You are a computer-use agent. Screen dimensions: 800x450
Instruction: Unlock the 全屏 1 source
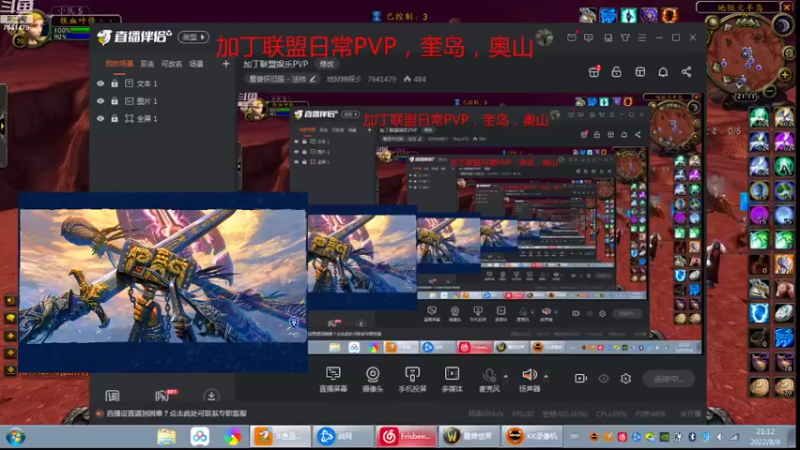[114, 118]
